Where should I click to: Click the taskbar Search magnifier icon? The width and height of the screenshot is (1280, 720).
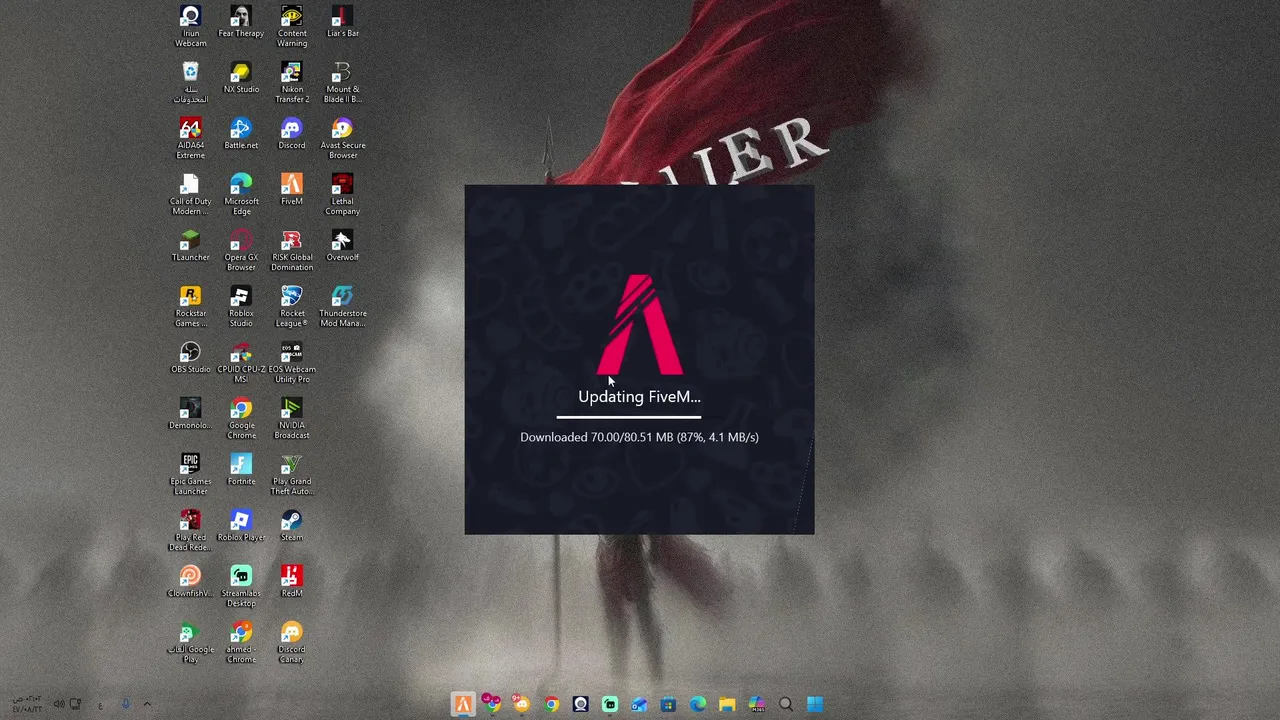click(x=786, y=704)
